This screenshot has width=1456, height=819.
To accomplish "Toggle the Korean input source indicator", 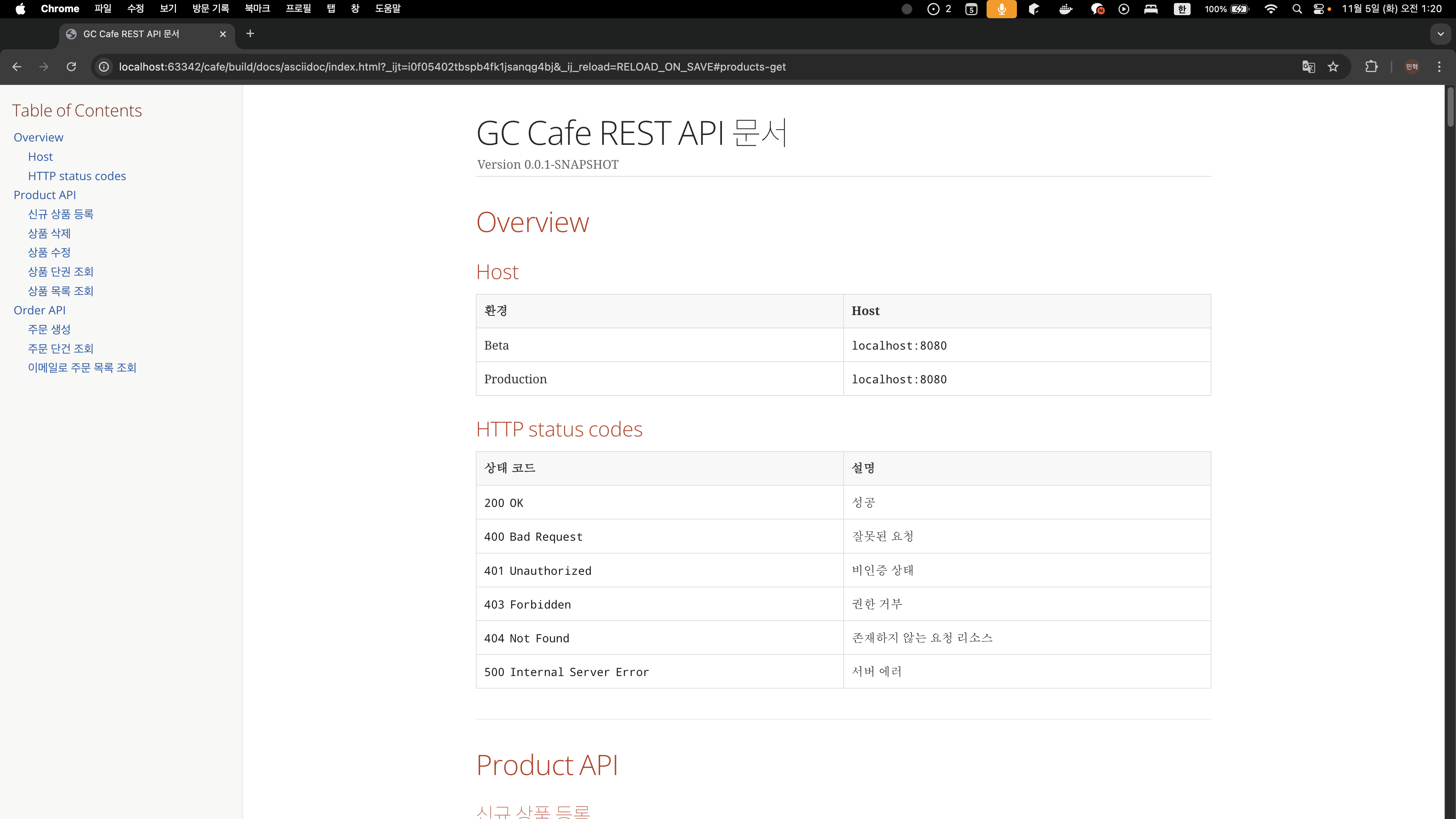I will point(1181,9).
